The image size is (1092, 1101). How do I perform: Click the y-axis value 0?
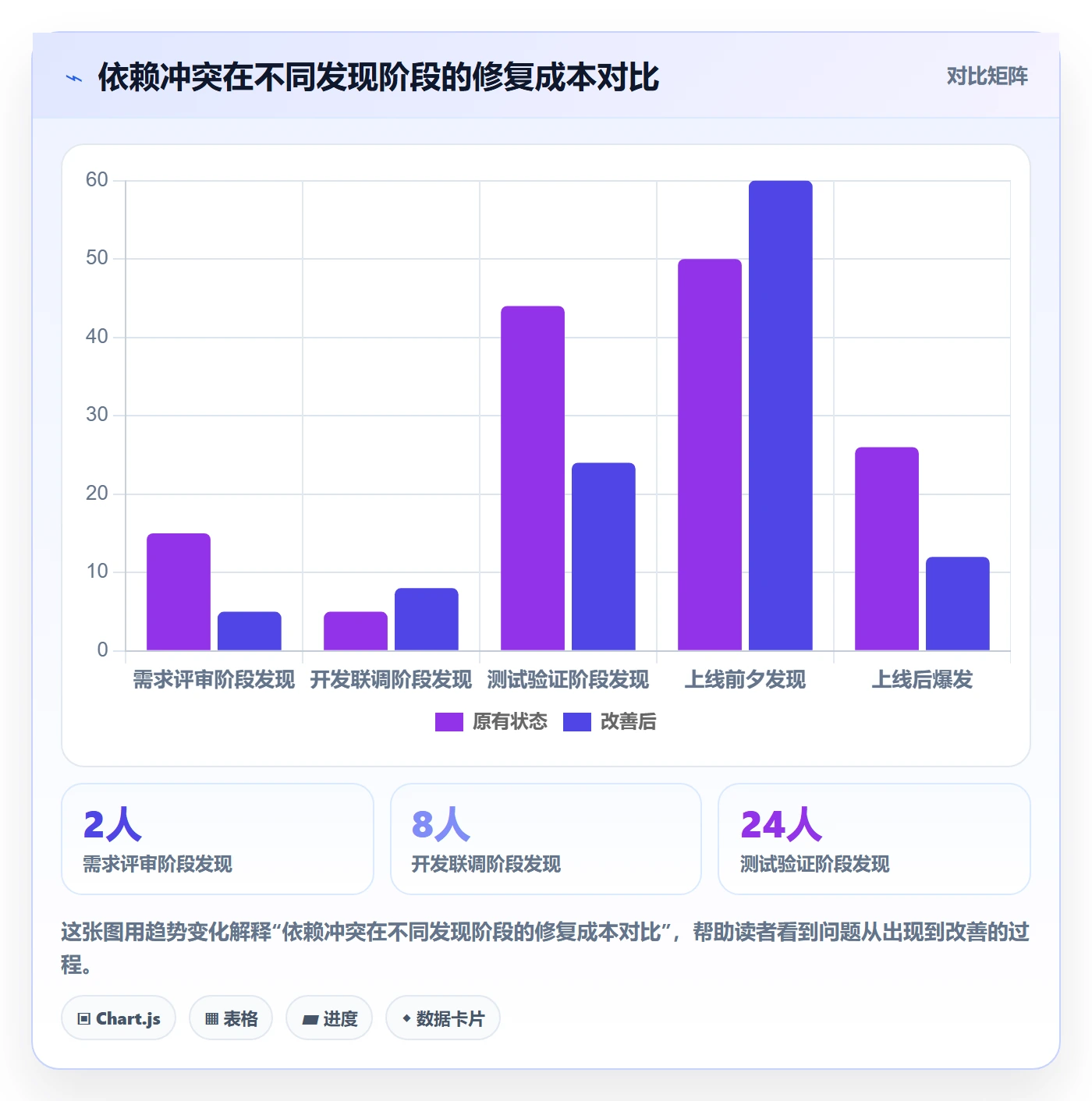[x=102, y=650]
